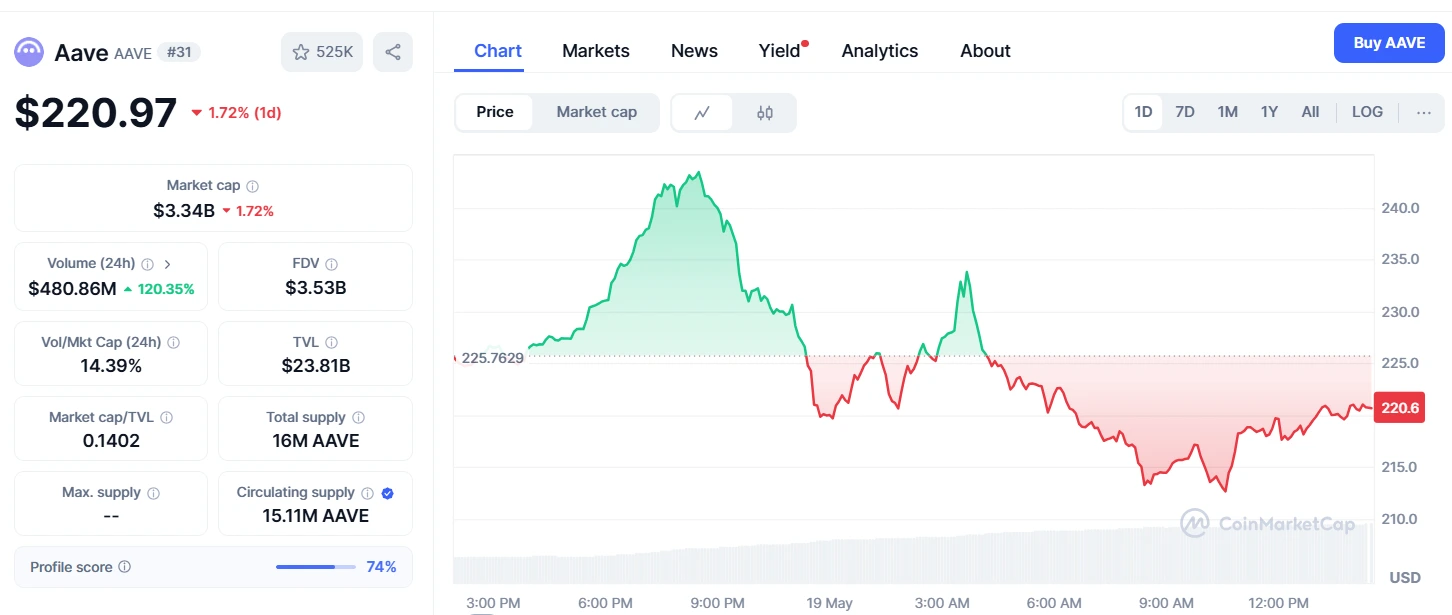This screenshot has width=1452, height=615.
Task: Open the share icon button
Action: click(x=393, y=52)
